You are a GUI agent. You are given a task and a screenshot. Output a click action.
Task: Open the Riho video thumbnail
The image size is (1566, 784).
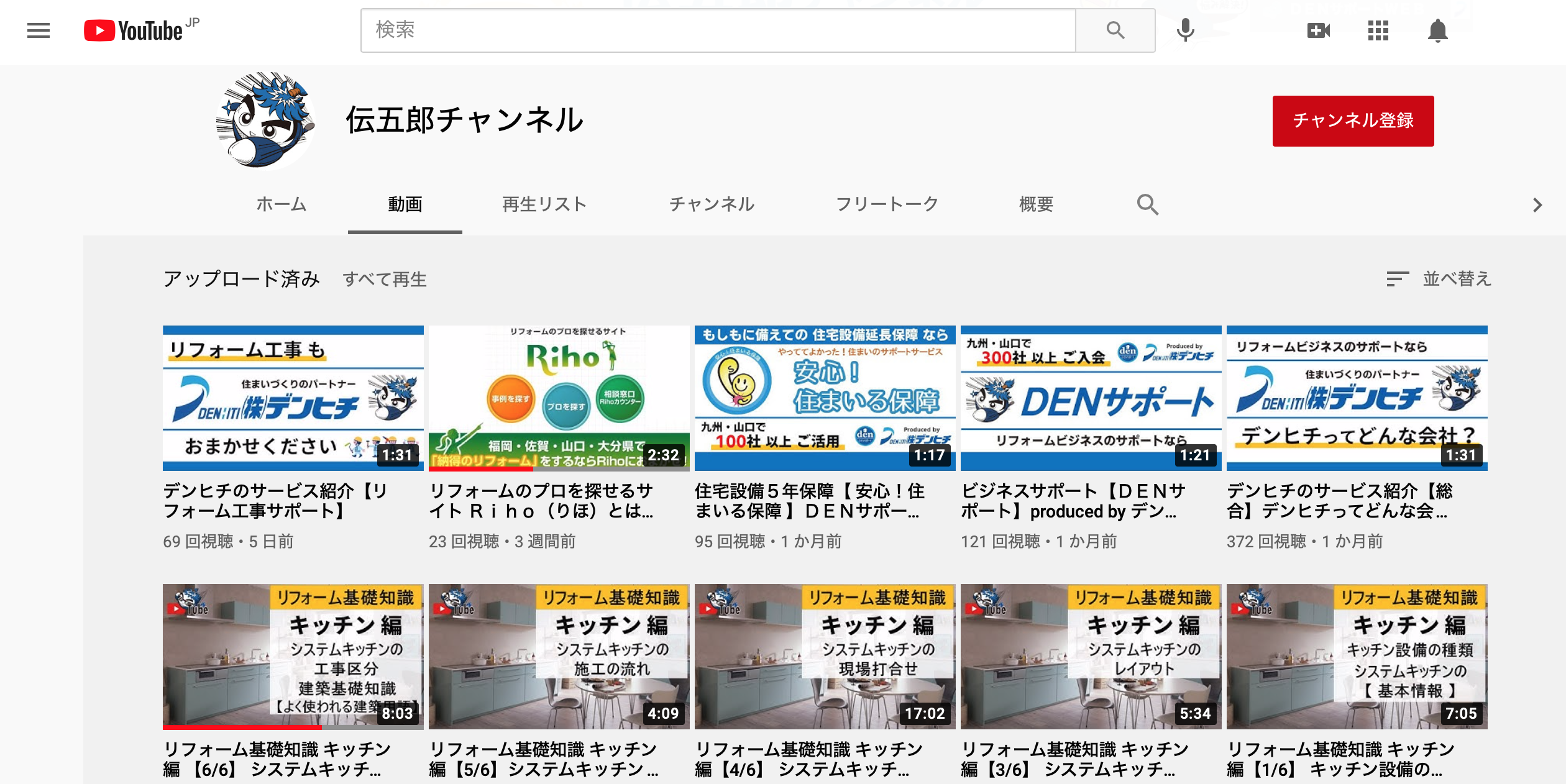[559, 398]
